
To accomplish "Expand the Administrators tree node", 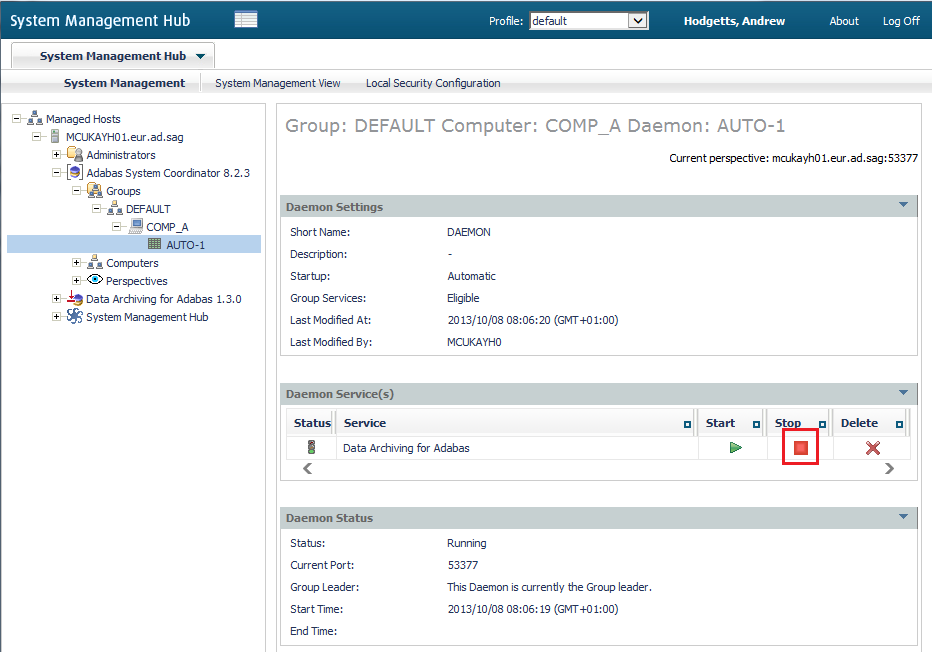I will 57,155.
